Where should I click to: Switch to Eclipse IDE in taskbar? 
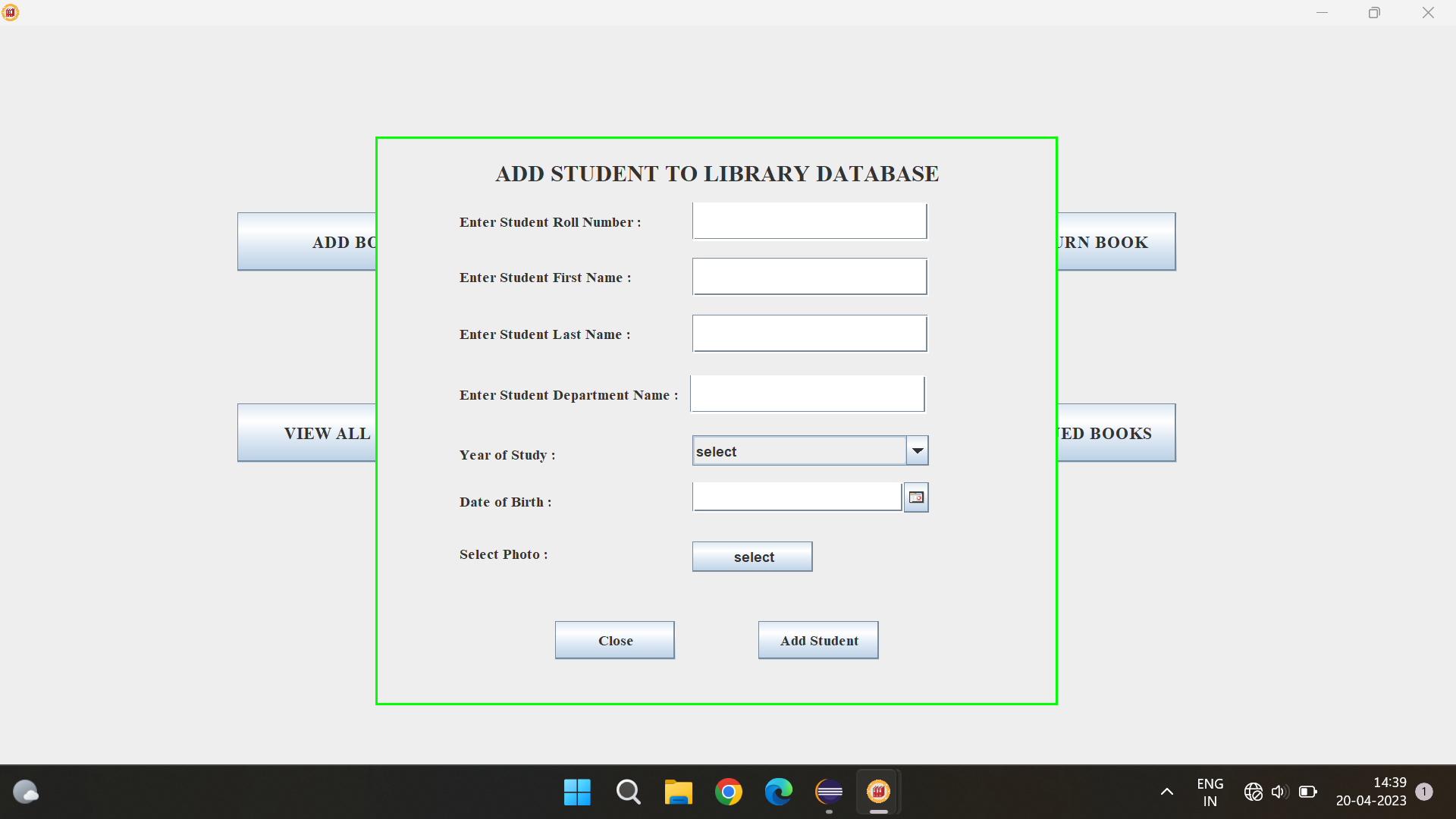click(829, 792)
